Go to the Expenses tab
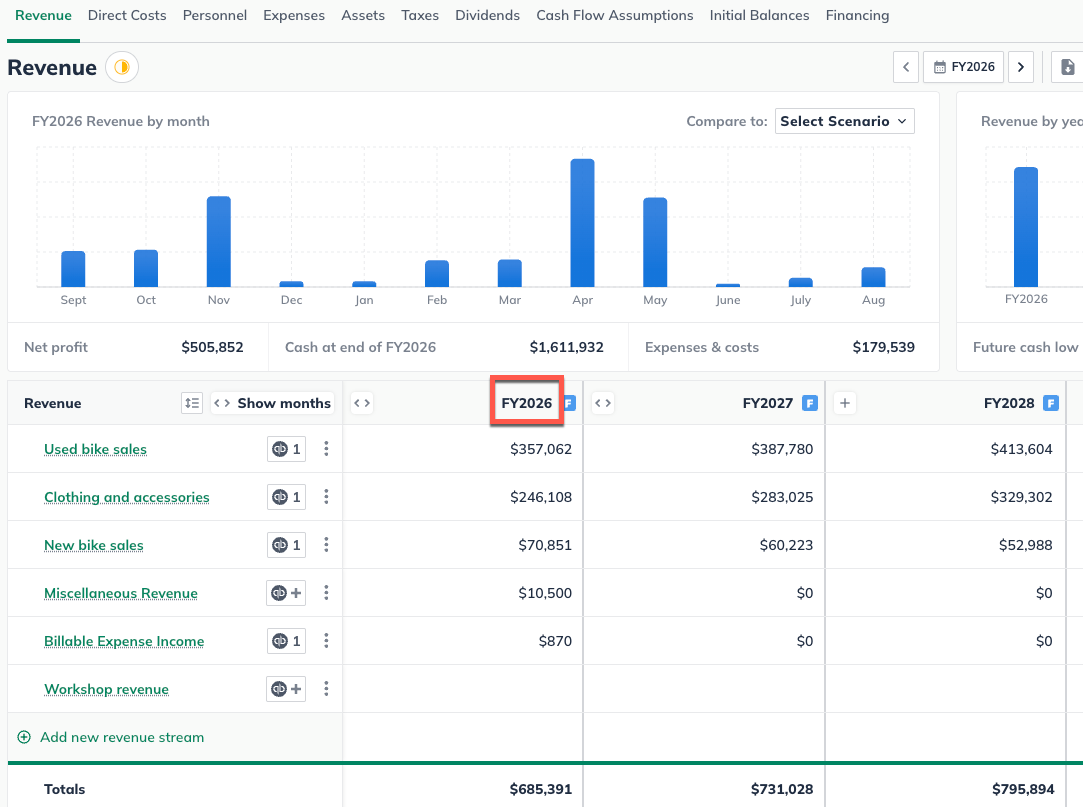This screenshot has width=1083, height=807. [x=294, y=15]
